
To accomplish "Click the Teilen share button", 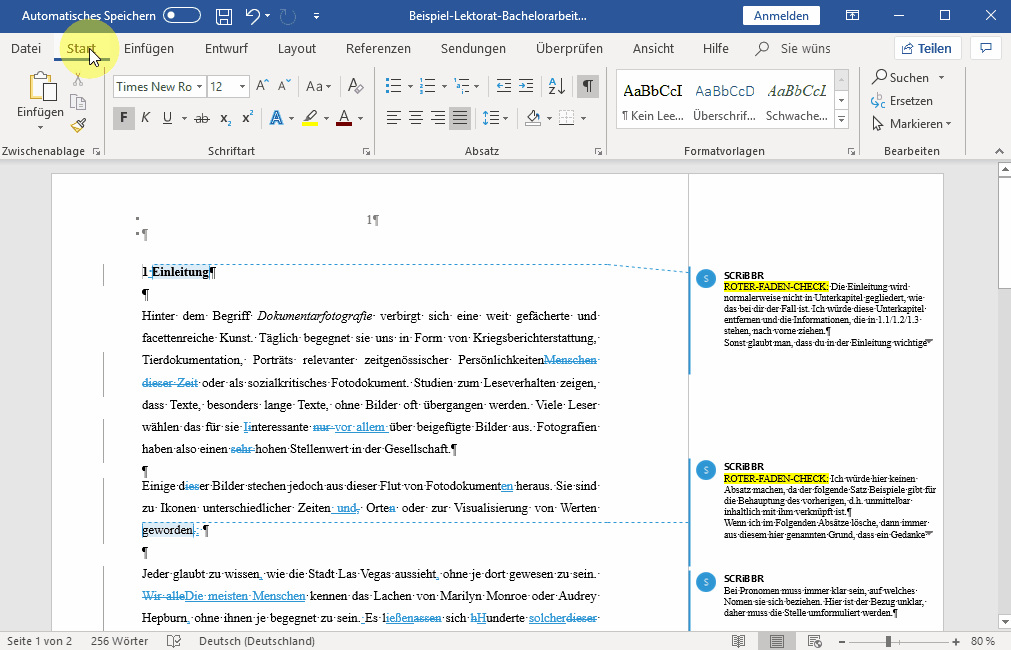I will coord(927,48).
